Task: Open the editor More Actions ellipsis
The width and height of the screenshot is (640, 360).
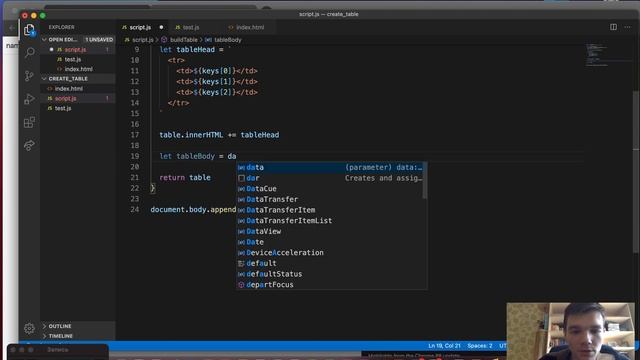Action: (627, 27)
